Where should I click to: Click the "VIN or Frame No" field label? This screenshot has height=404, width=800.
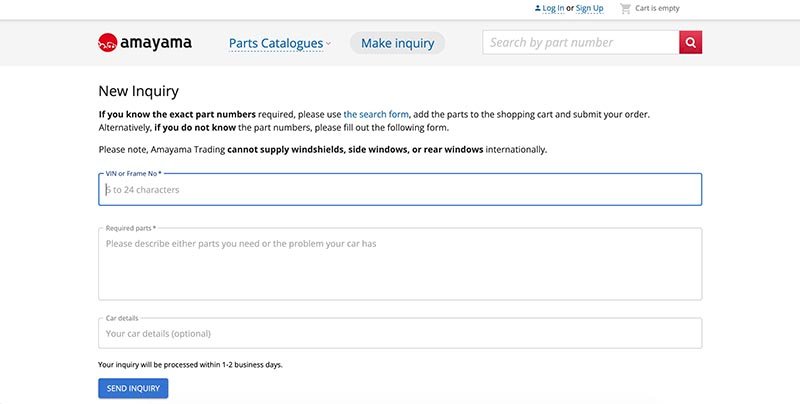coord(133,174)
